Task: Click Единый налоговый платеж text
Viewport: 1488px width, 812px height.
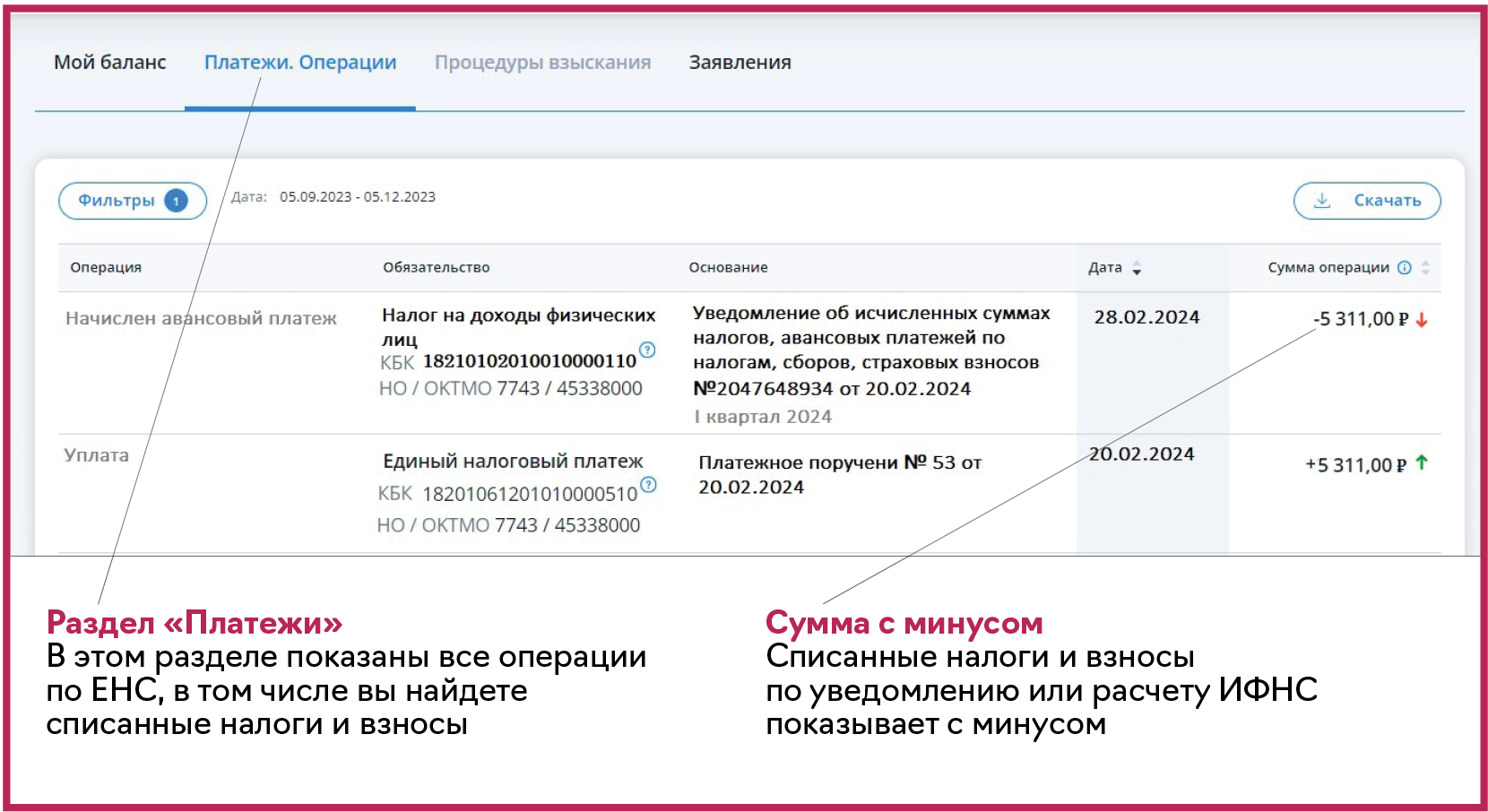Action: click(x=513, y=462)
